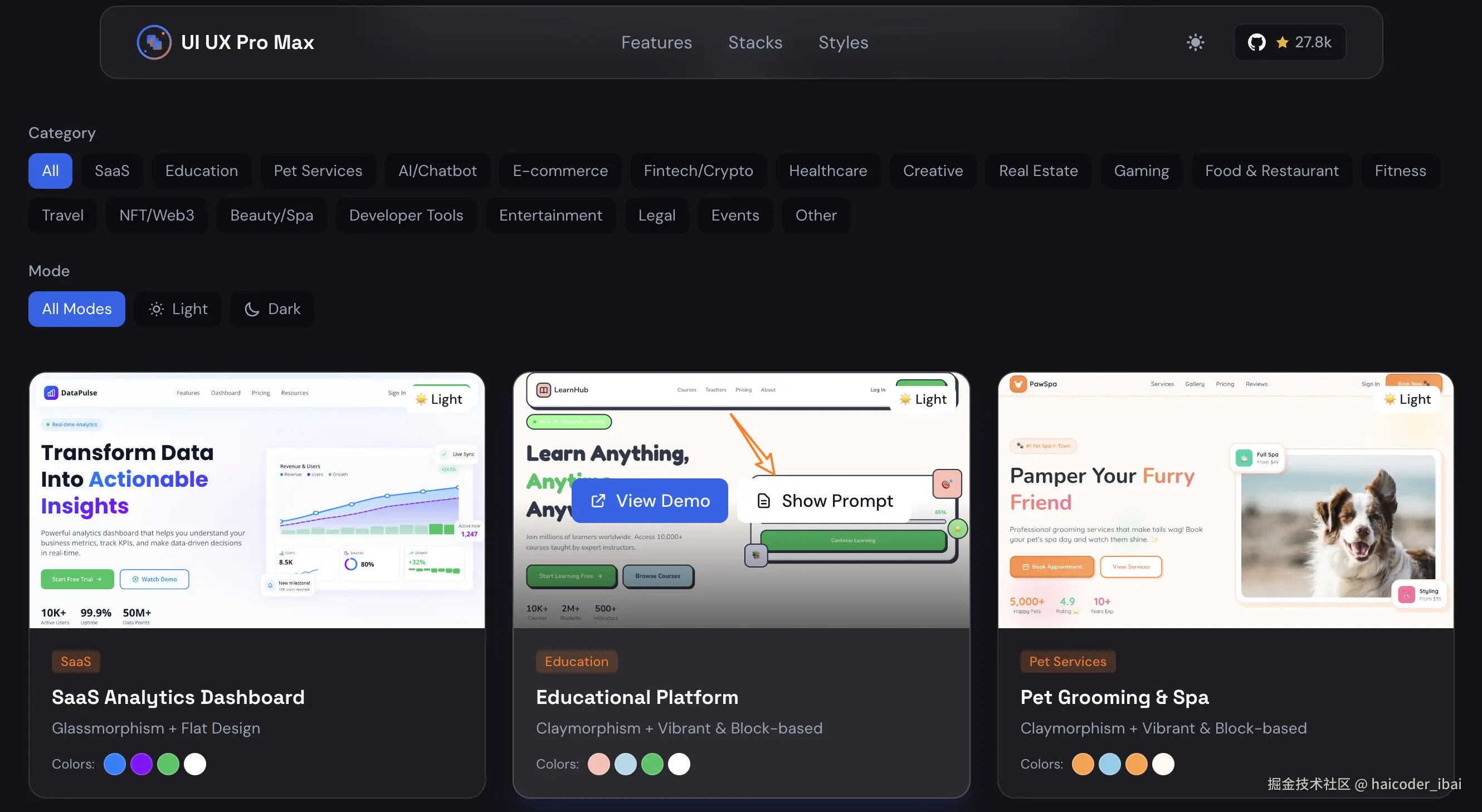
Task: Open the Features nav item
Action: coord(656,42)
